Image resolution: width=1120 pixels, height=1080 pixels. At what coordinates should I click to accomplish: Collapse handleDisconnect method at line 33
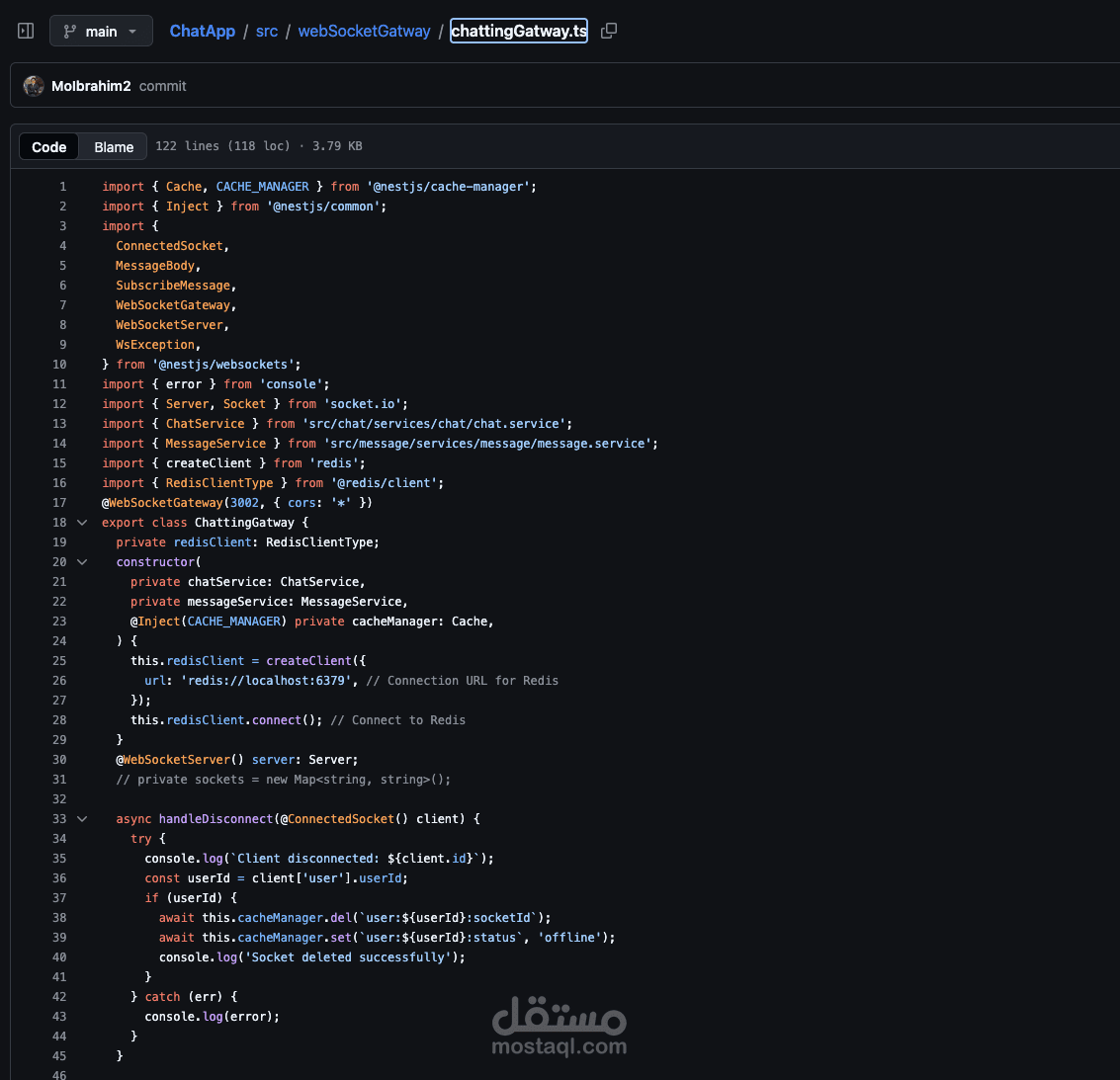(82, 819)
